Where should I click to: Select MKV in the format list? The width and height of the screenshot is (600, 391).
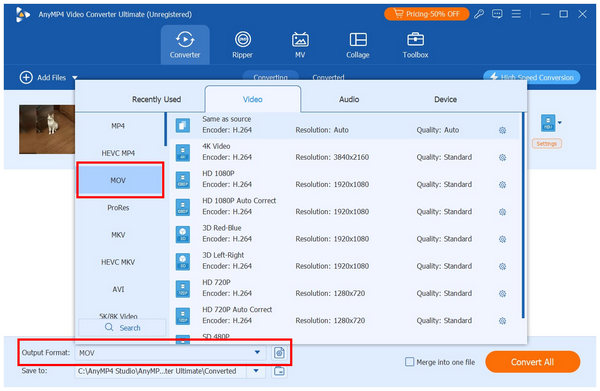tap(118, 235)
